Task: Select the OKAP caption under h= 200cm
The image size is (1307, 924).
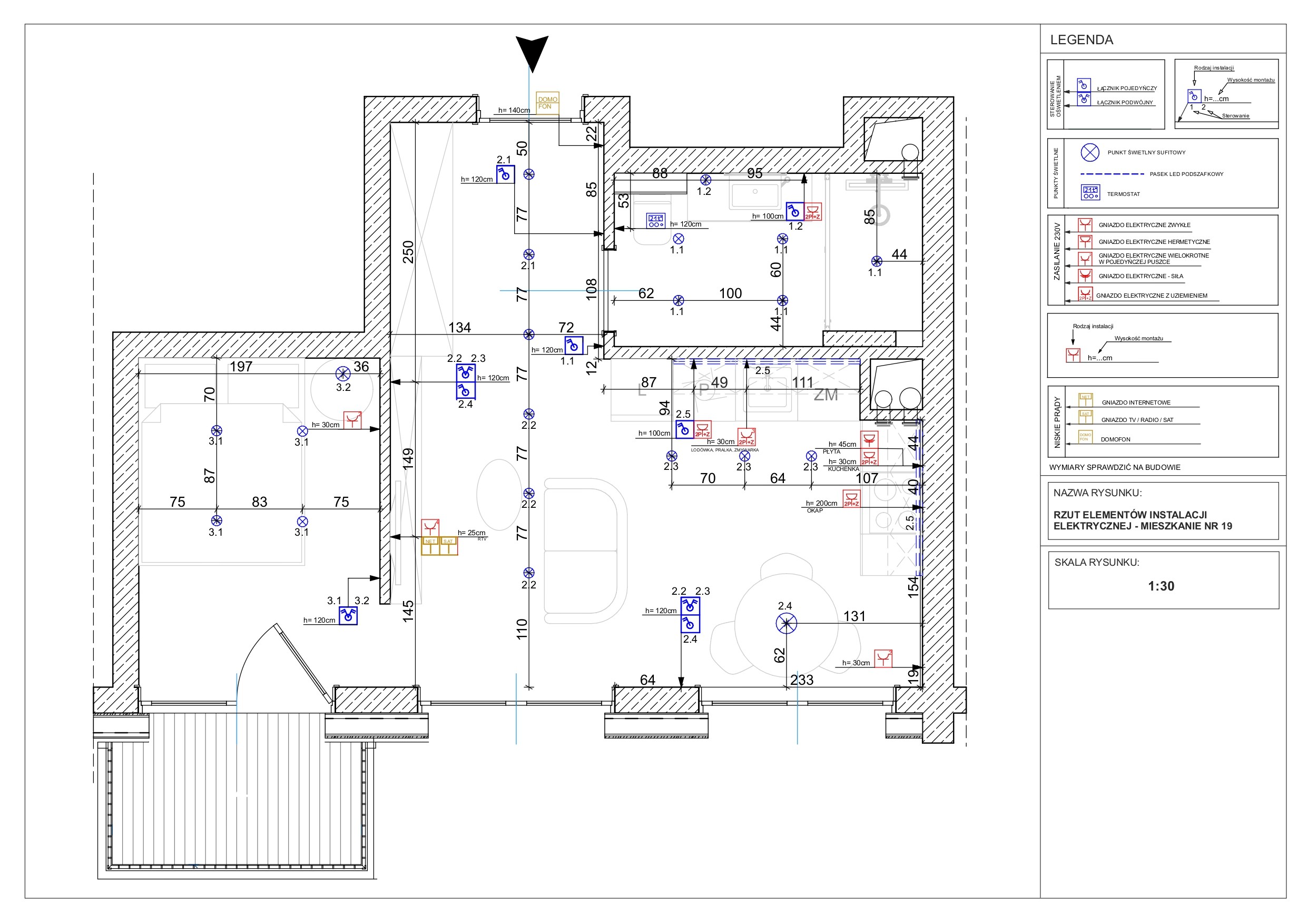Action: click(814, 510)
